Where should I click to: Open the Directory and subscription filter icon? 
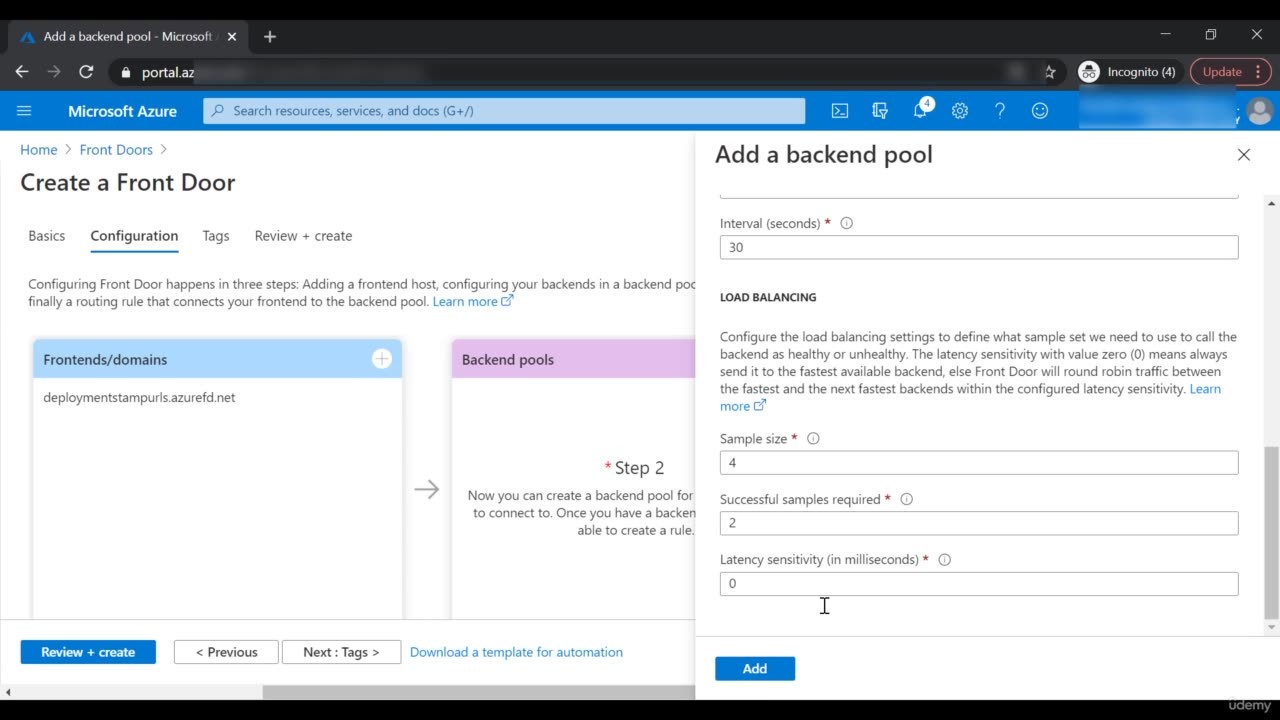tap(880, 111)
